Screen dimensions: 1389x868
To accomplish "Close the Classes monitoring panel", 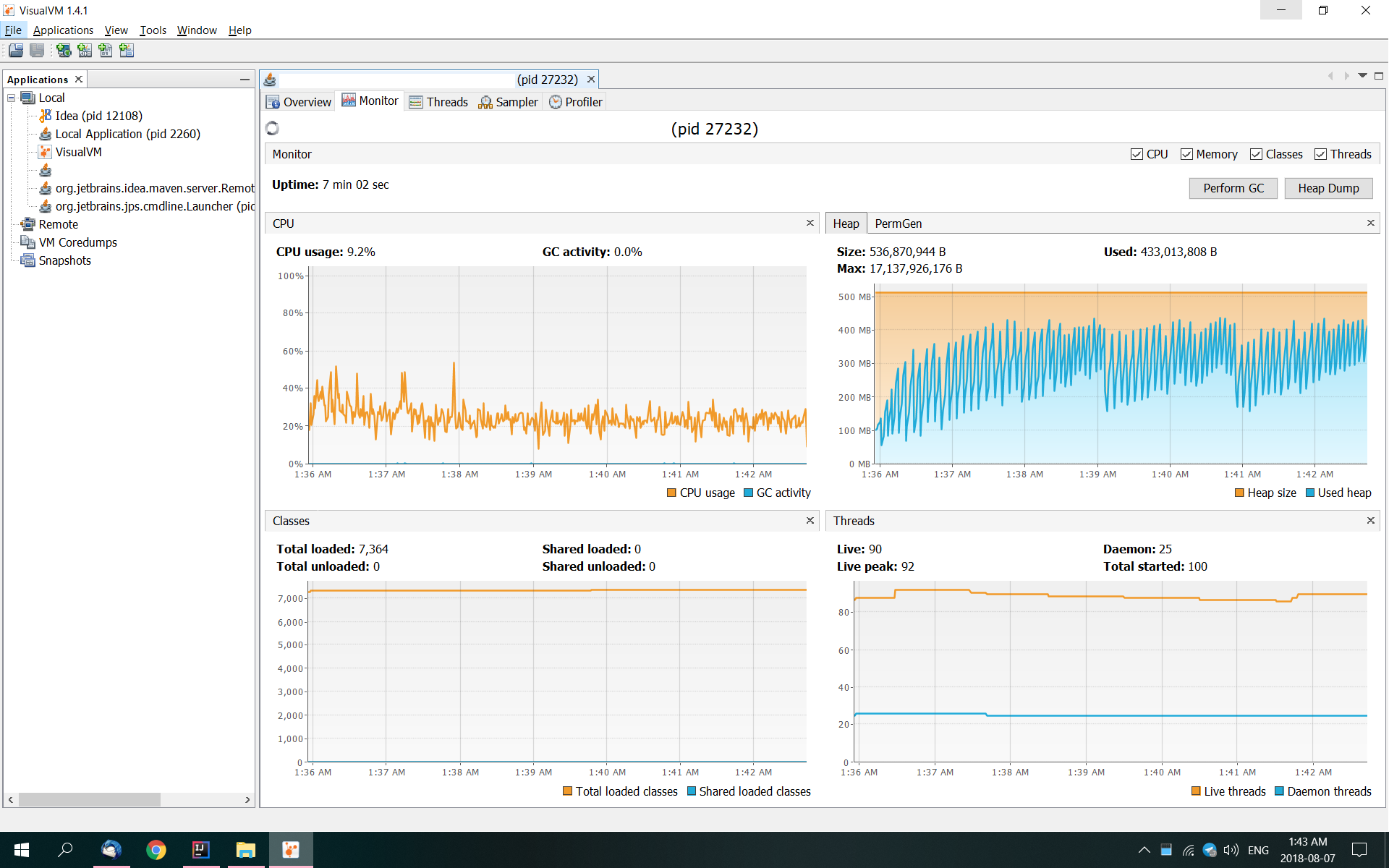I will pyautogui.click(x=810, y=520).
